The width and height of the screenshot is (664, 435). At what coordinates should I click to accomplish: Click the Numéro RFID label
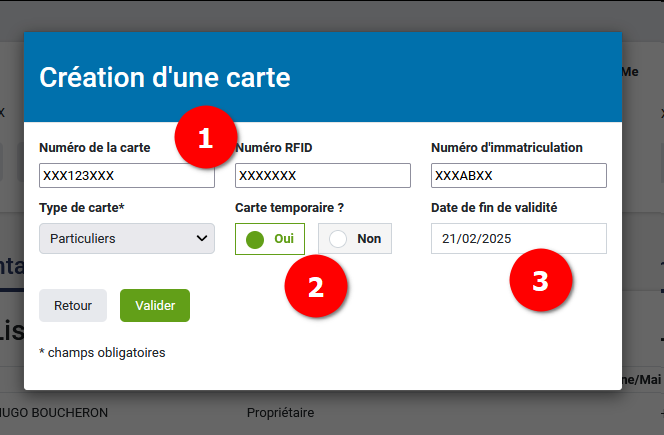[274, 148]
